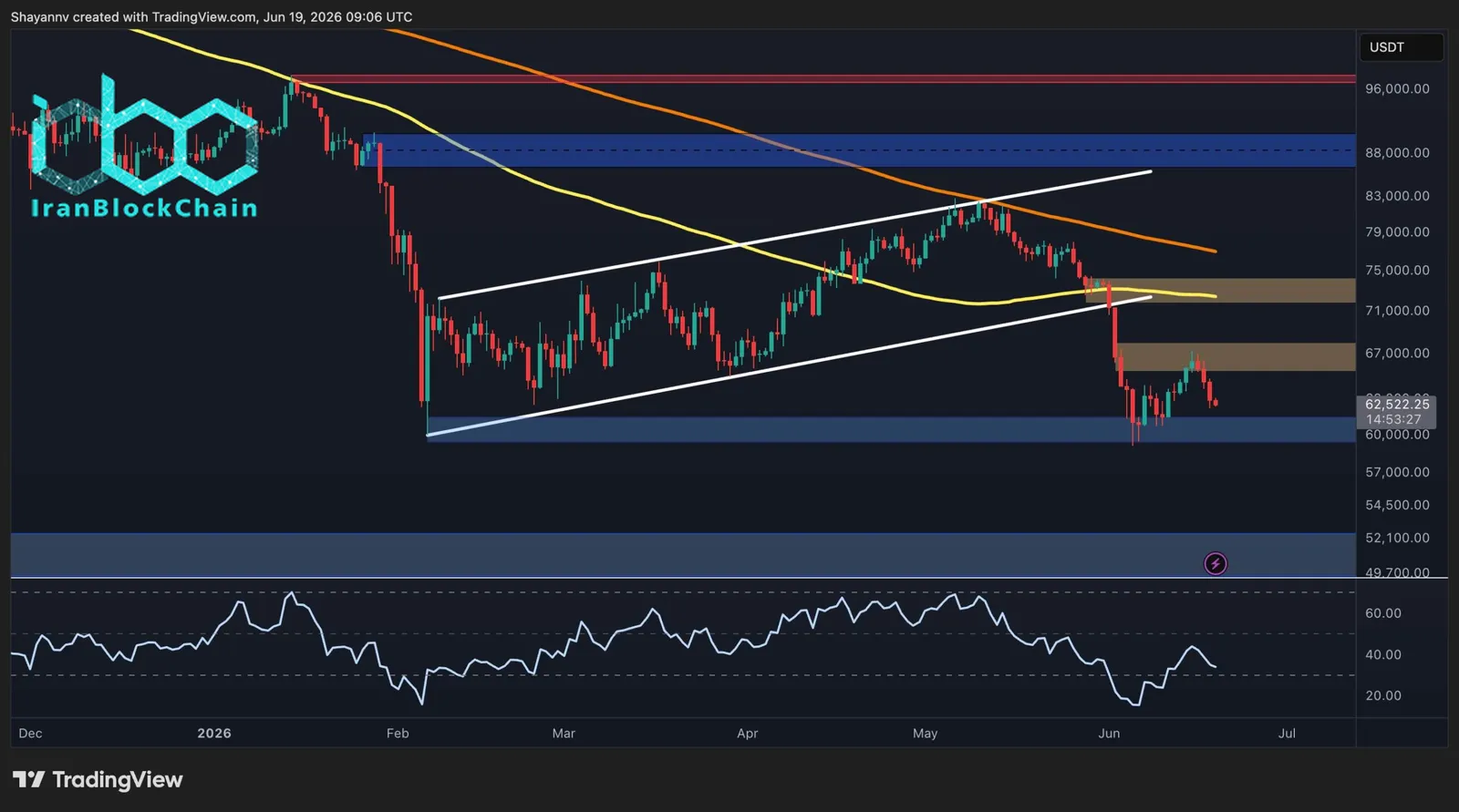Select the 2026 label on time axis
Screen dimensions: 1459x812
coord(214,733)
